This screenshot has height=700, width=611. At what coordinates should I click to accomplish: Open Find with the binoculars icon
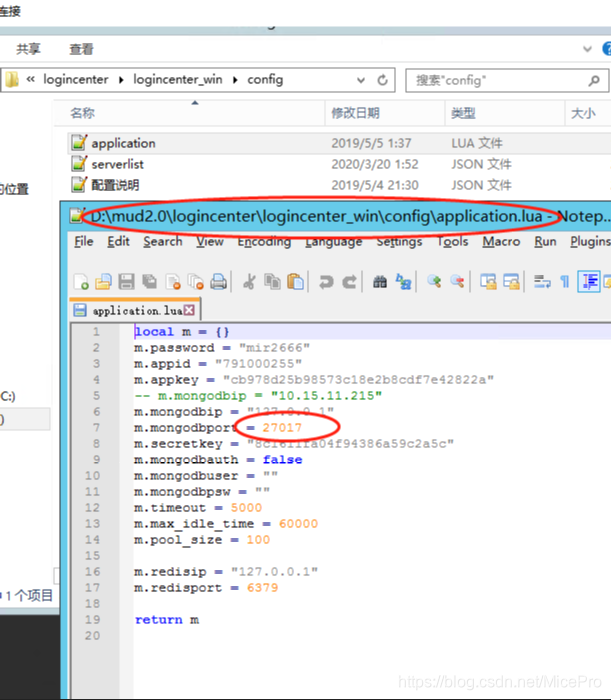coord(380,282)
